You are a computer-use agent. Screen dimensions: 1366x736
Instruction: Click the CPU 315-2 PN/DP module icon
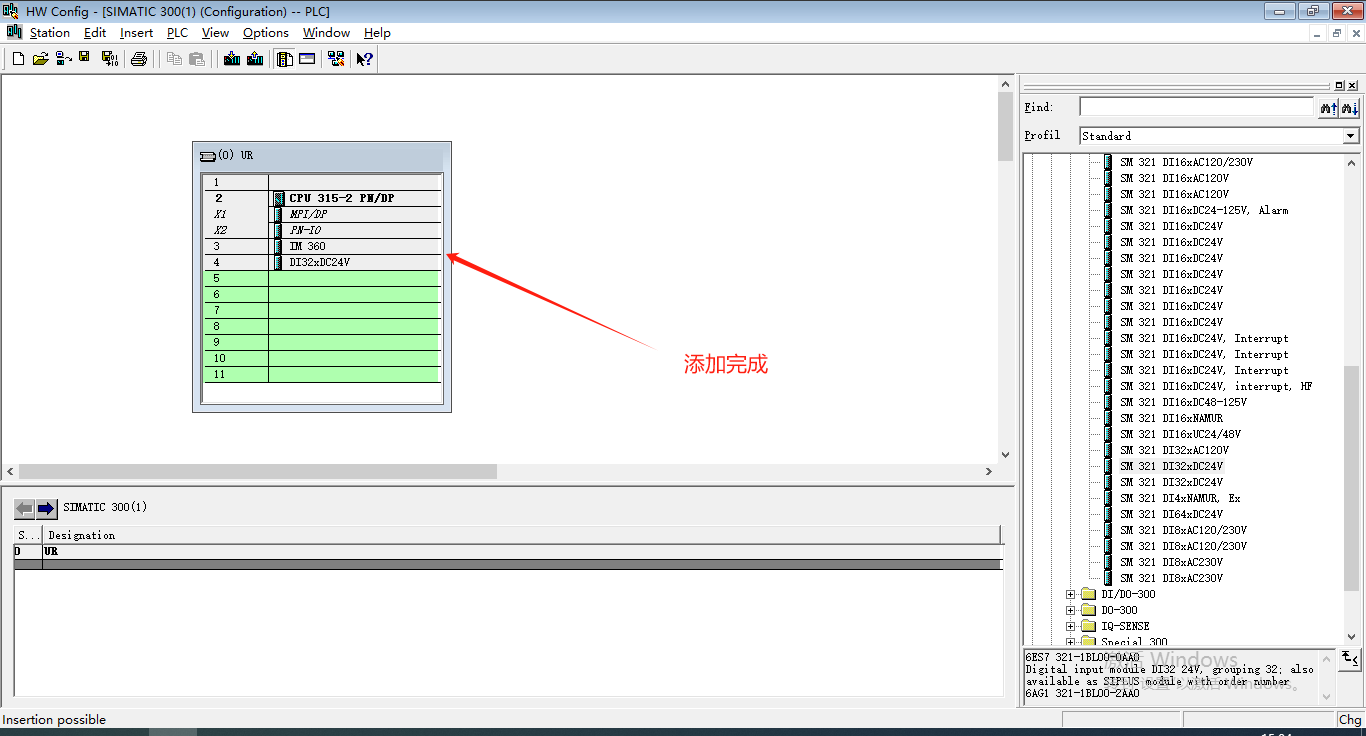tap(279, 198)
